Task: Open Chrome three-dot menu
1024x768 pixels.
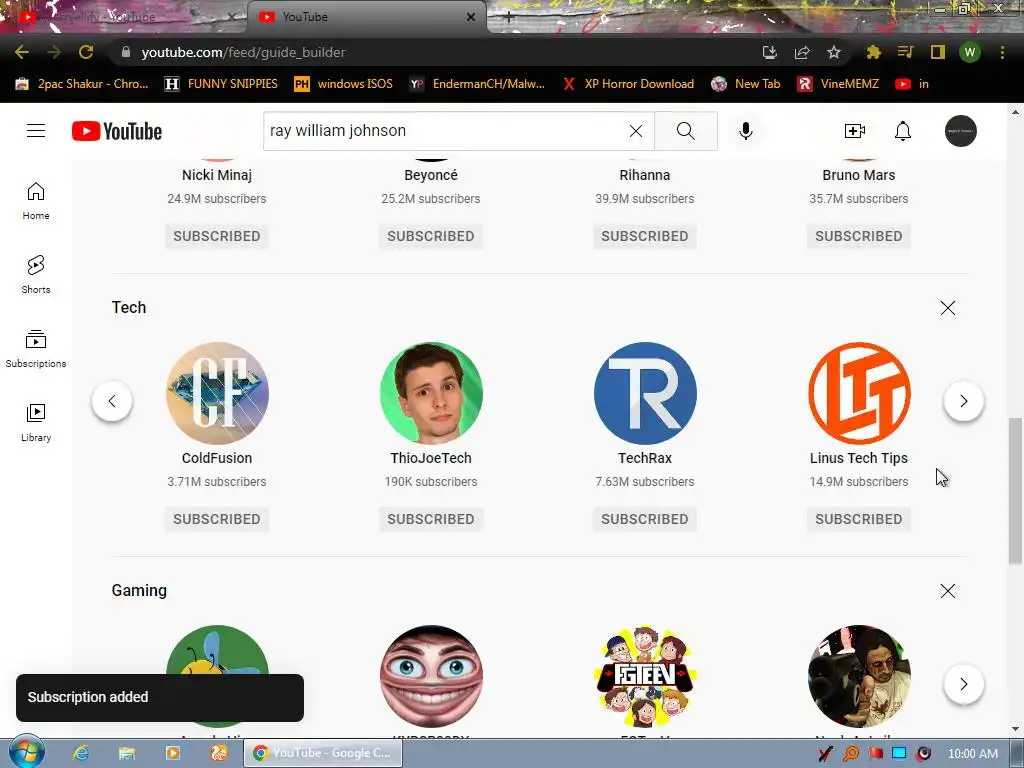Action: pyautogui.click(x=1002, y=52)
